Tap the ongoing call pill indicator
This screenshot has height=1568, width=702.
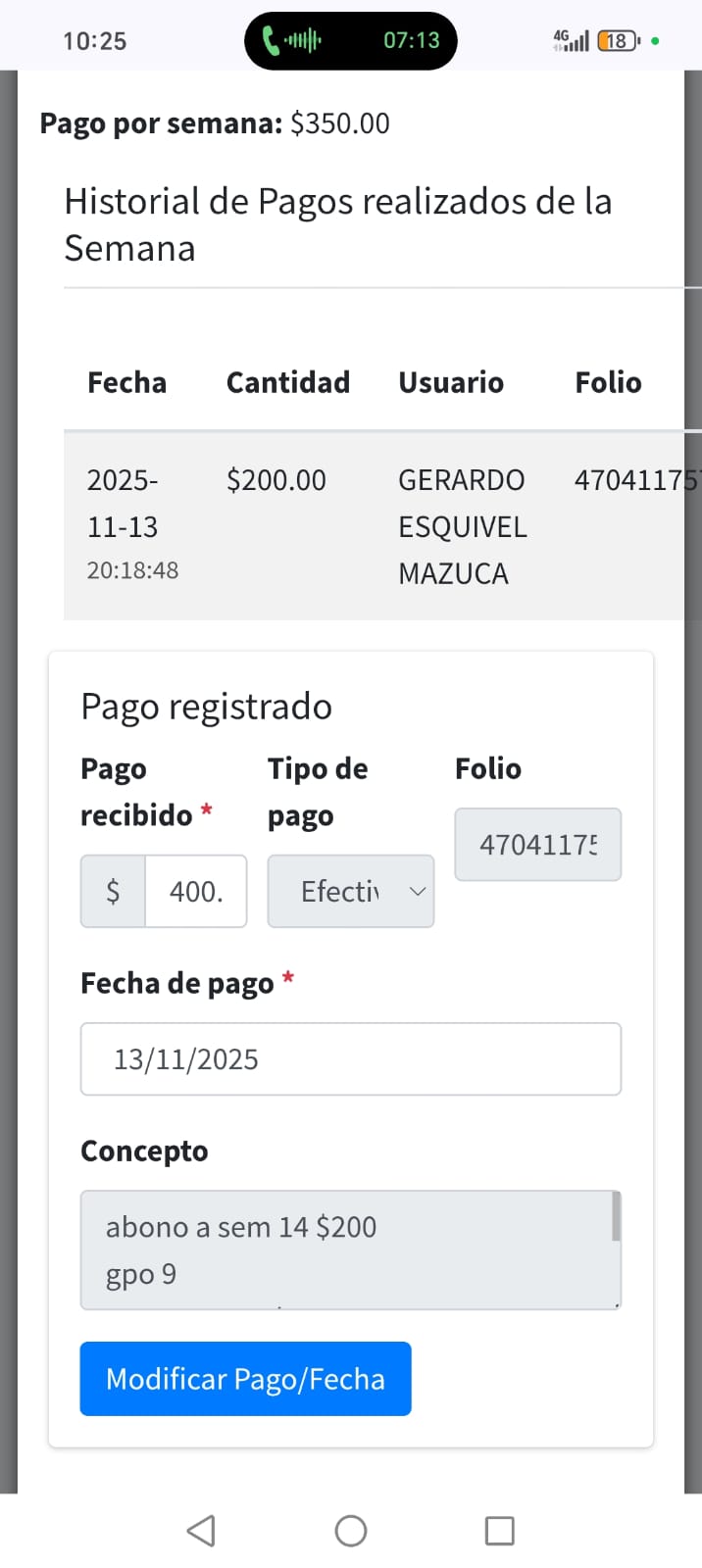click(350, 41)
